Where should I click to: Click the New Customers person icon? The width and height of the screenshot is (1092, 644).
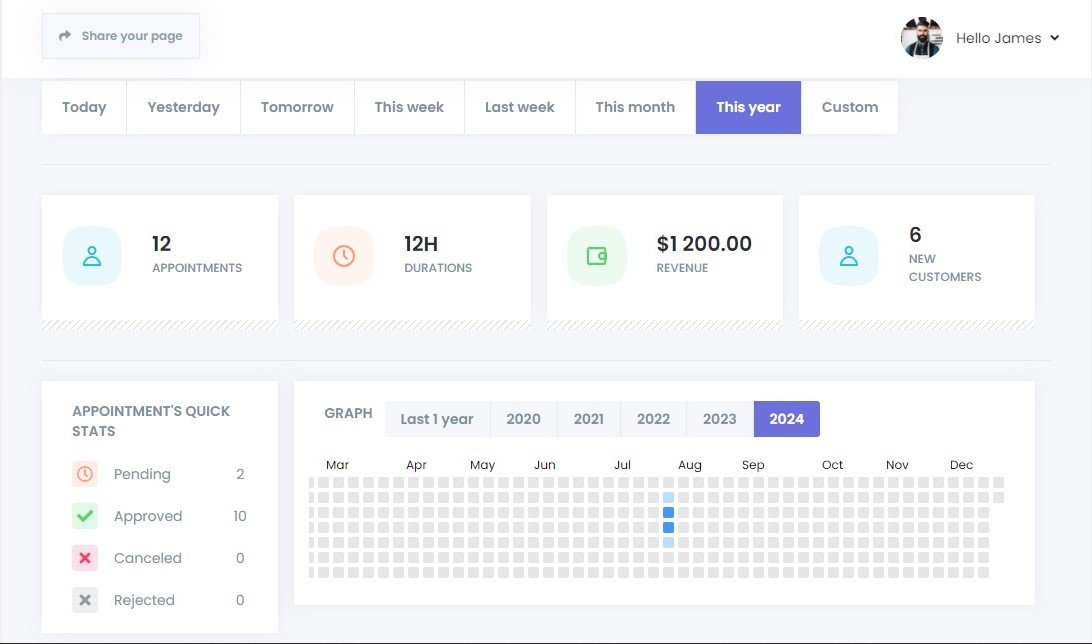(848, 256)
